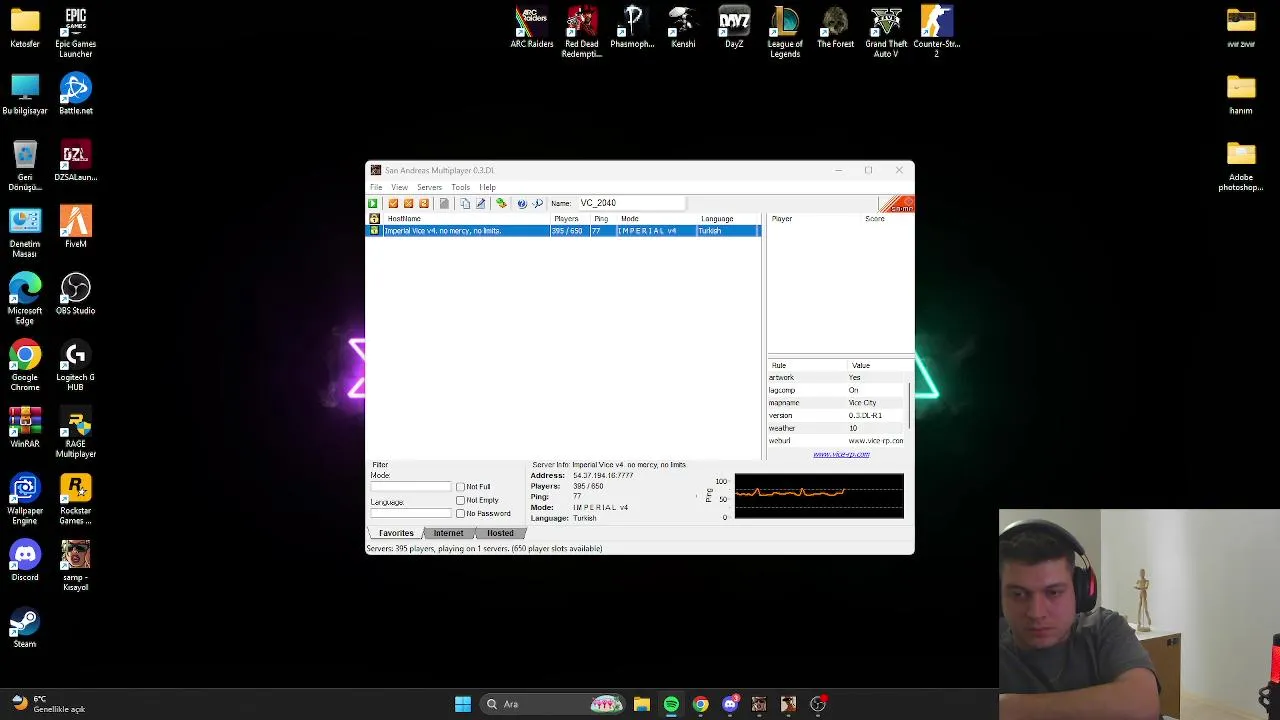Click the Mode filter input field
1280x720 pixels.
[x=411, y=486]
